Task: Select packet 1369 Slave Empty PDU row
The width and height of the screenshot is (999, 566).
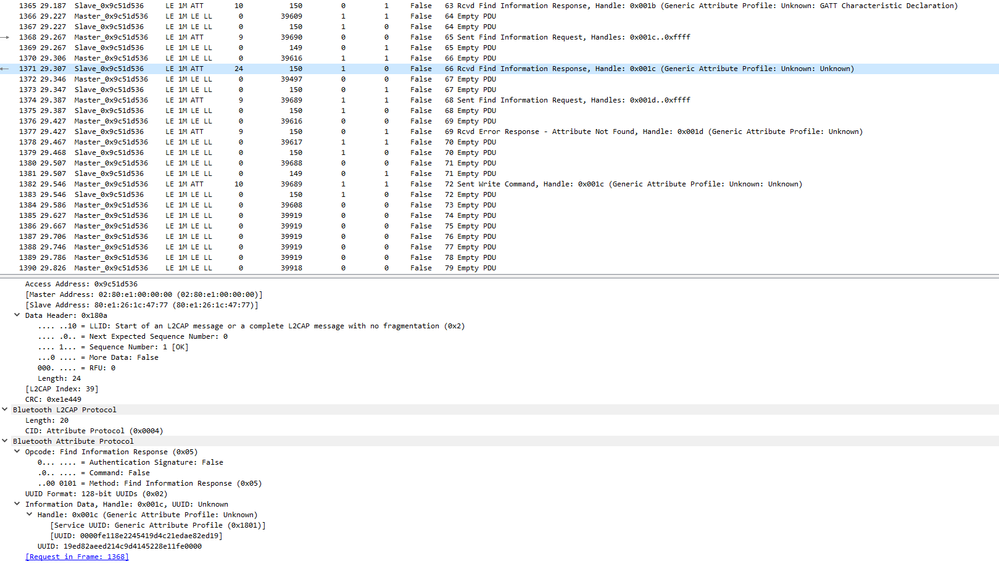Action: tap(500, 48)
